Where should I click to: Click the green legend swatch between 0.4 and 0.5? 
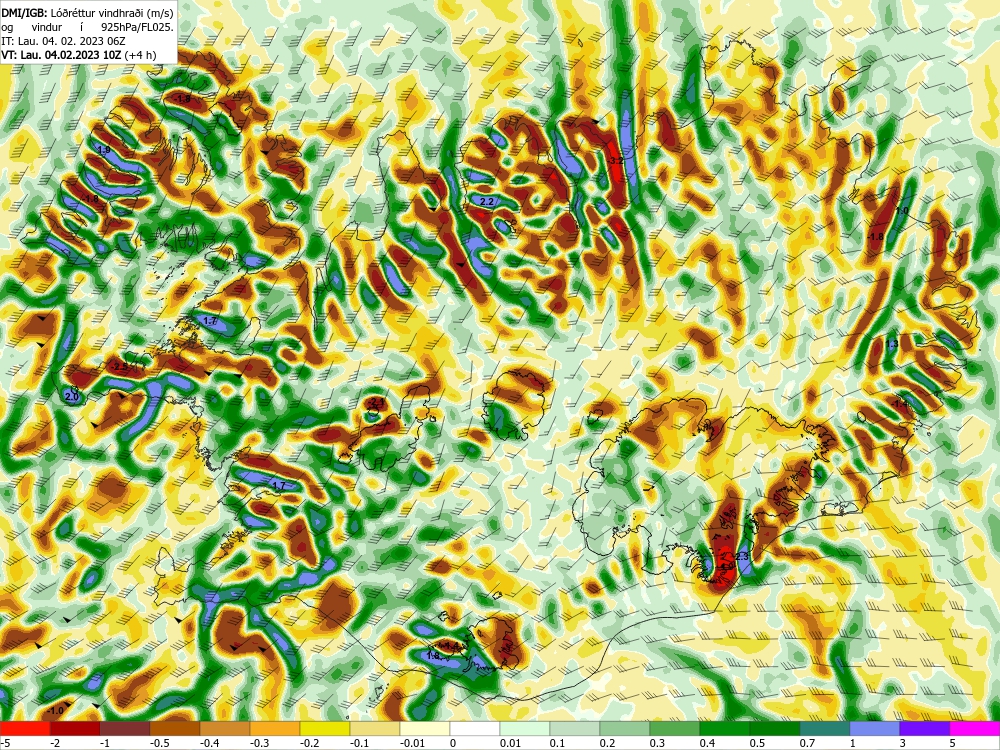(725, 728)
